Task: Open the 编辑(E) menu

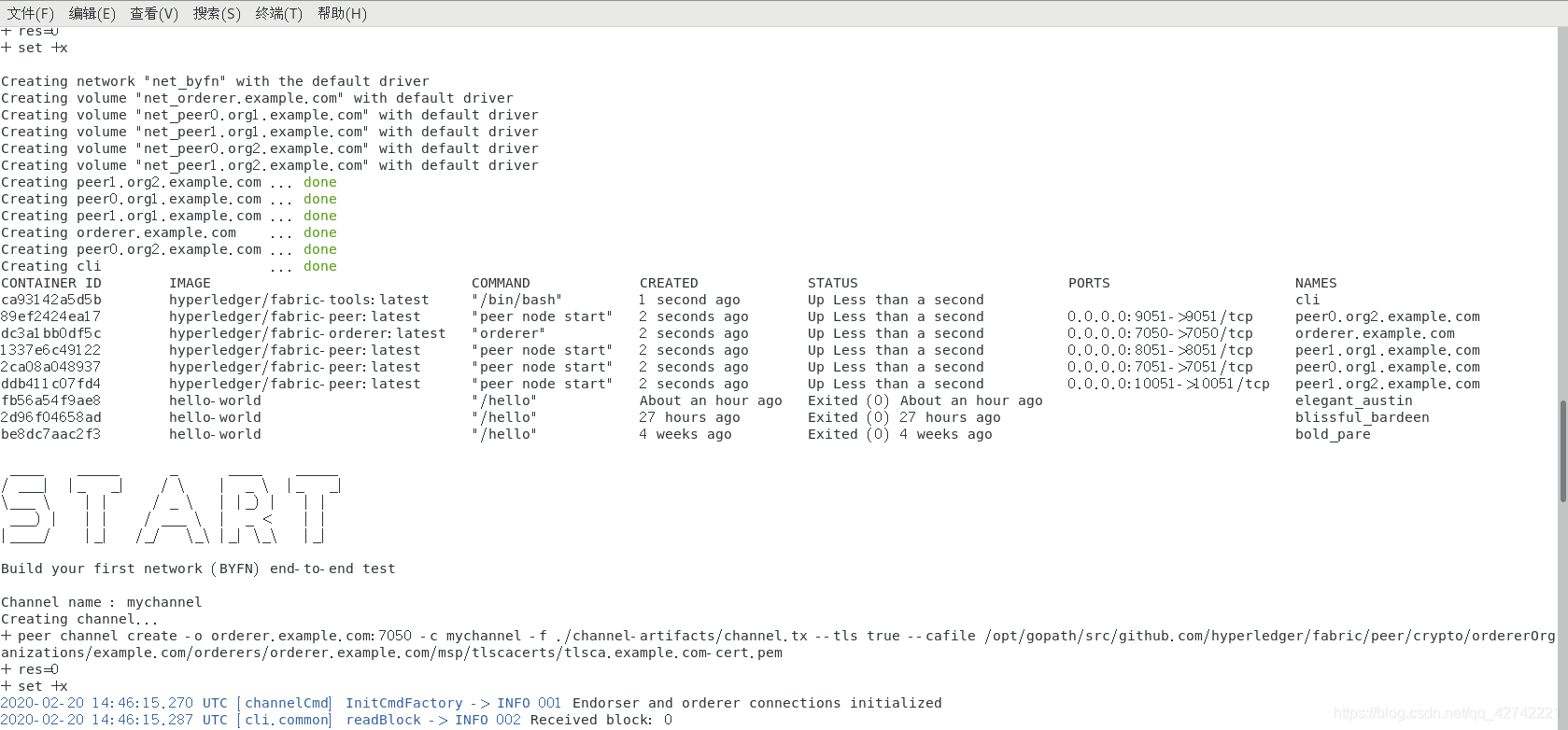Action: tap(92, 13)
